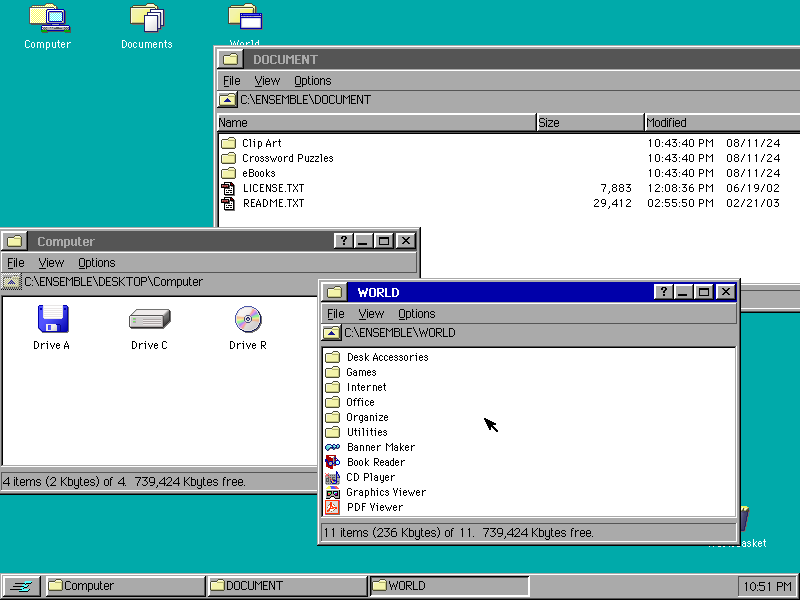Open the Start menu button on taskbar

(x=21, y=586)
